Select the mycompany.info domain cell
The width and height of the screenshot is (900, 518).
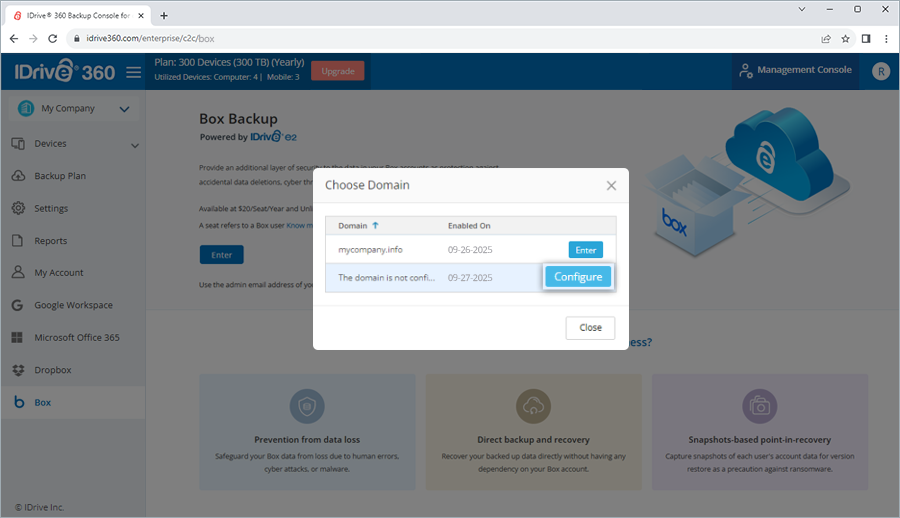370,250
